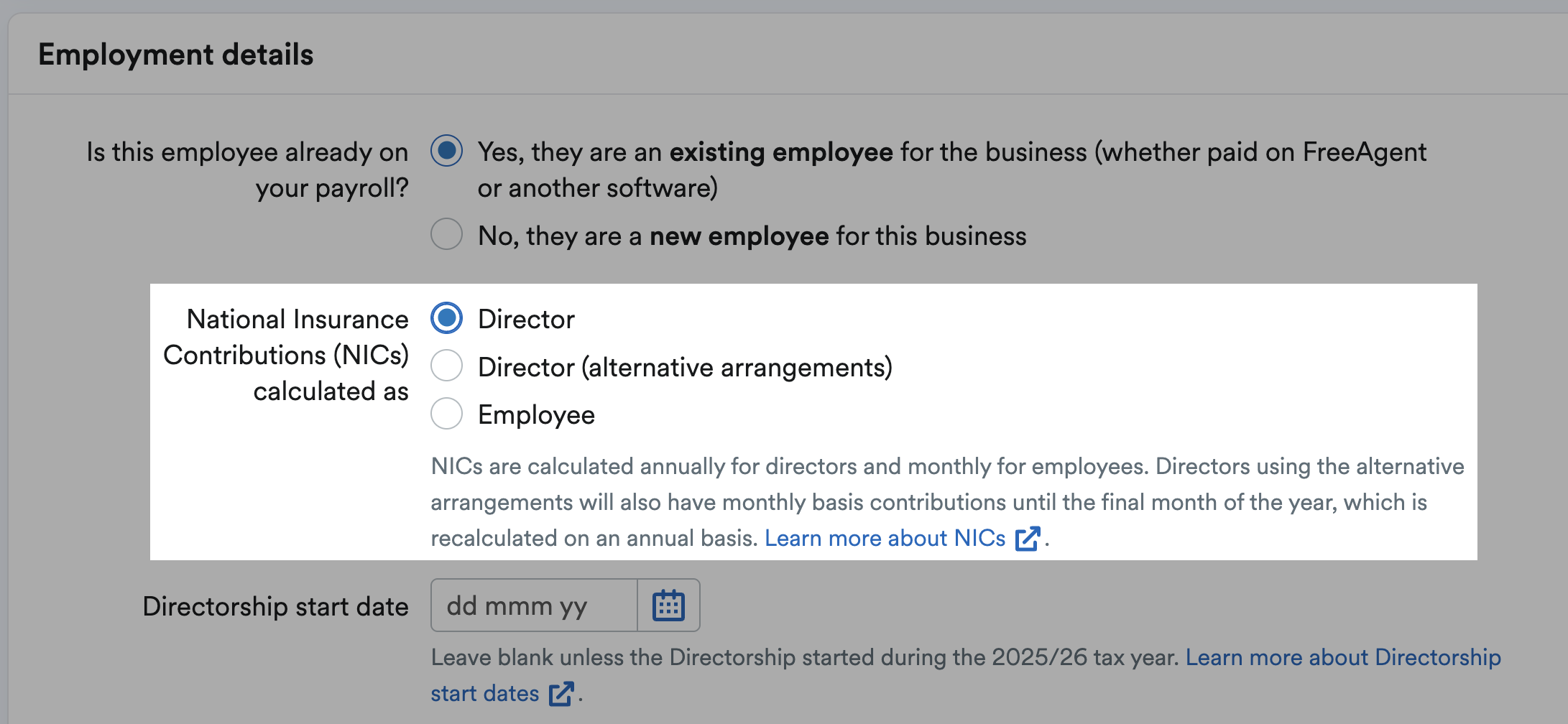
Task: Open the 'Learn more about NICs' link
Action: click(x=885, y=538)
